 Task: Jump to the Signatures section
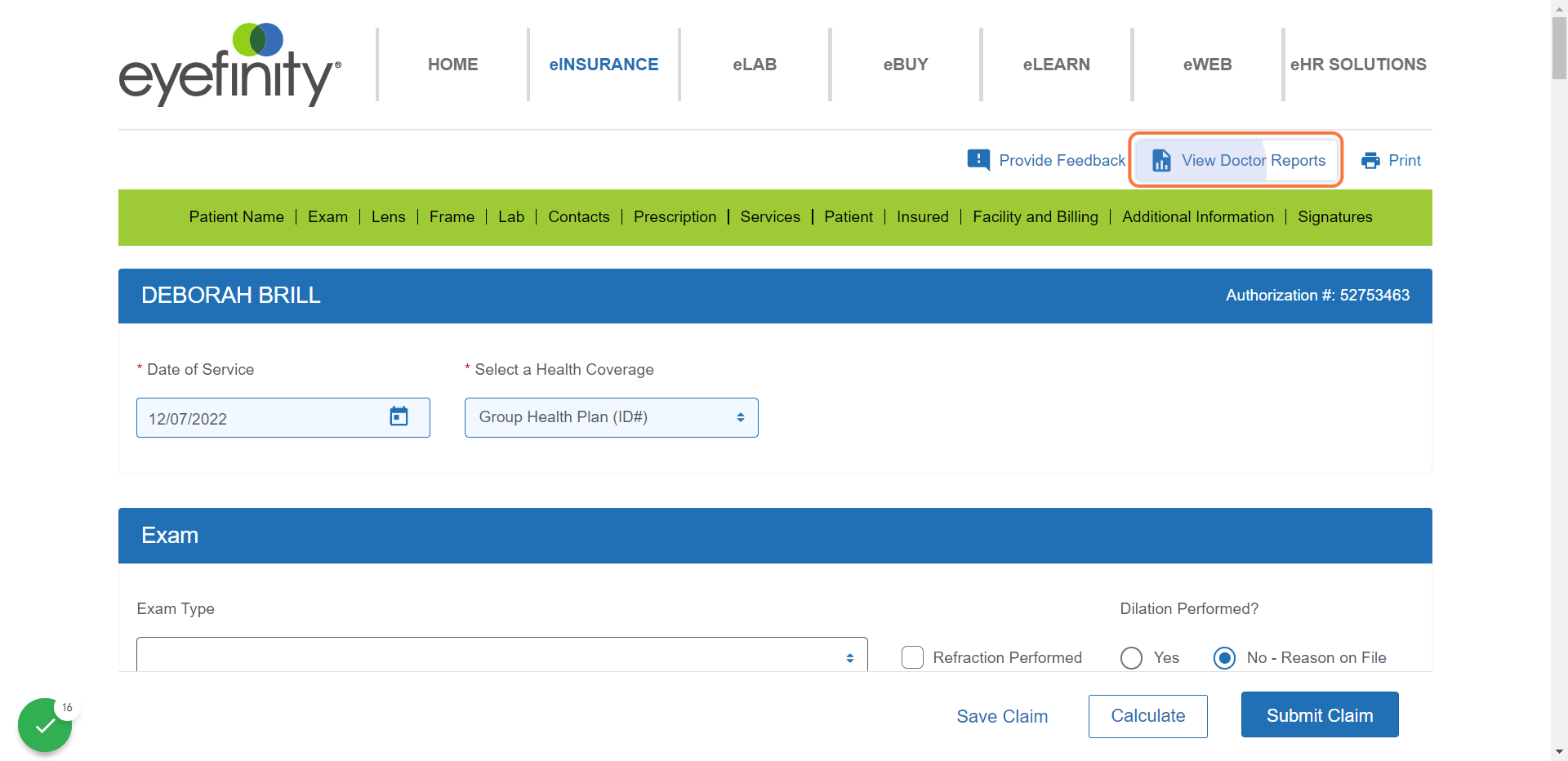[x=1335, y=216]
